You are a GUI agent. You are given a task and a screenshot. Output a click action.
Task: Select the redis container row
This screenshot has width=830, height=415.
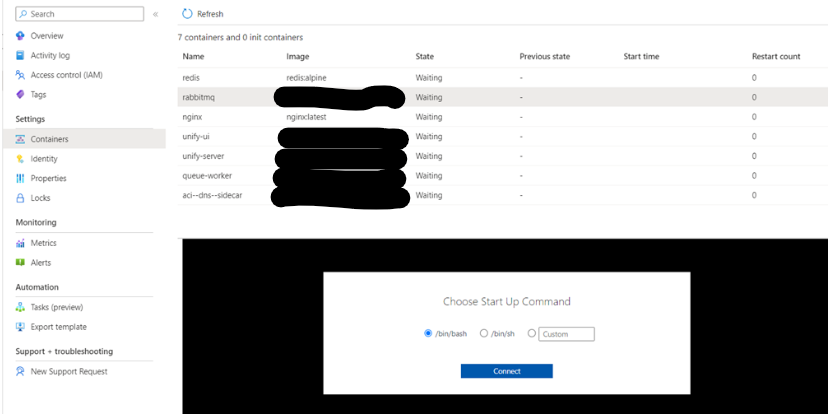503,78
